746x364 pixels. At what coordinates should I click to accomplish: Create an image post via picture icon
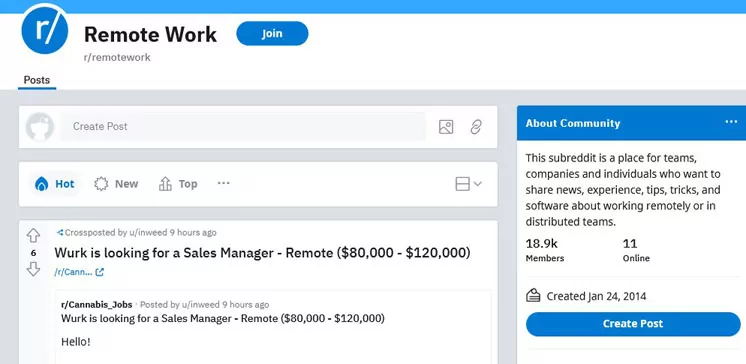(x=446, y=127)
